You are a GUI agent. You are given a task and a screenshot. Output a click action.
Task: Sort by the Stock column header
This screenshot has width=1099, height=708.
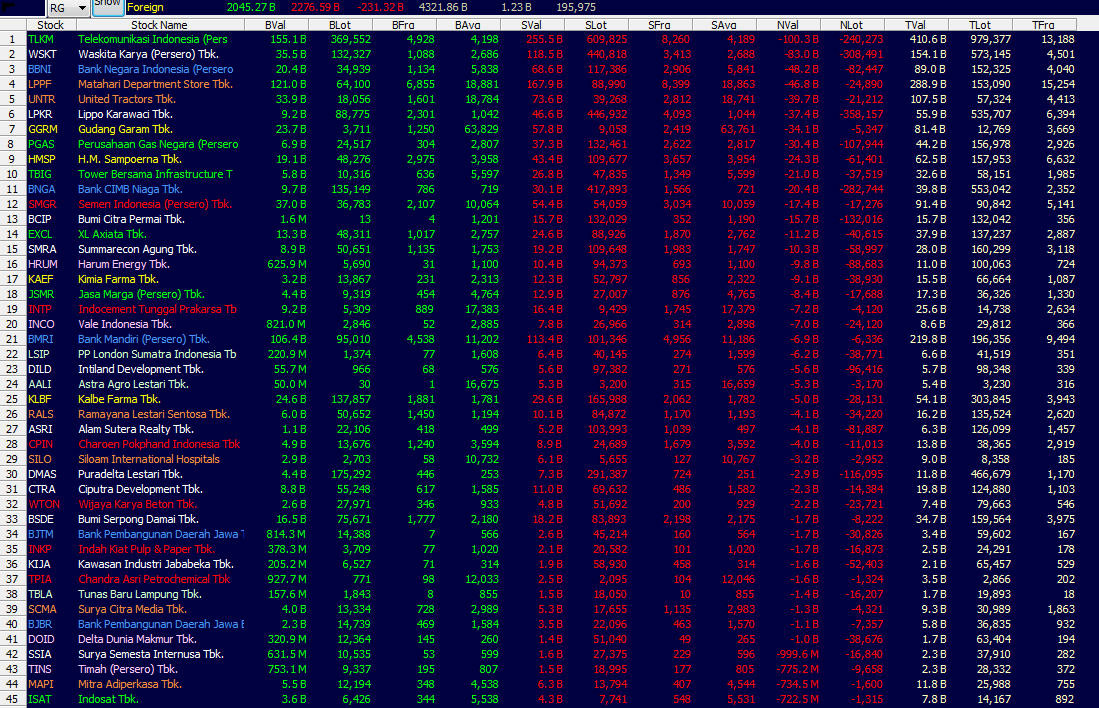[x=50, y=25]
